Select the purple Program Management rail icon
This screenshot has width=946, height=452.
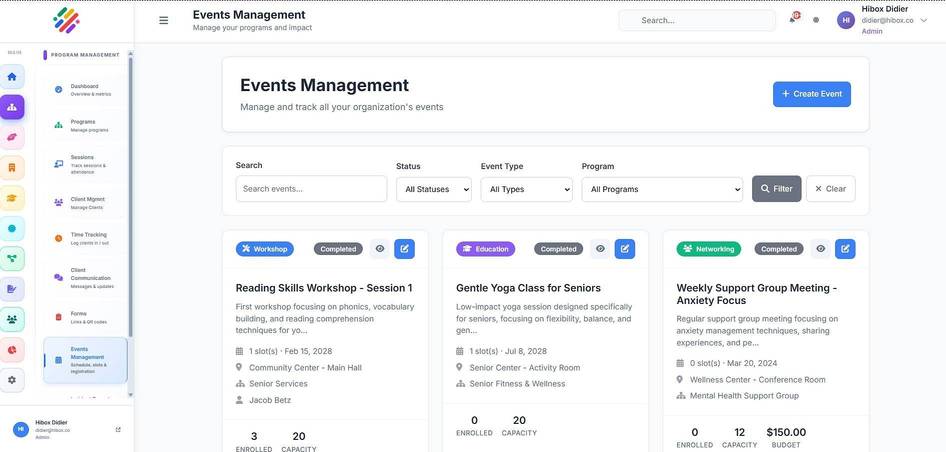(12, 107)
